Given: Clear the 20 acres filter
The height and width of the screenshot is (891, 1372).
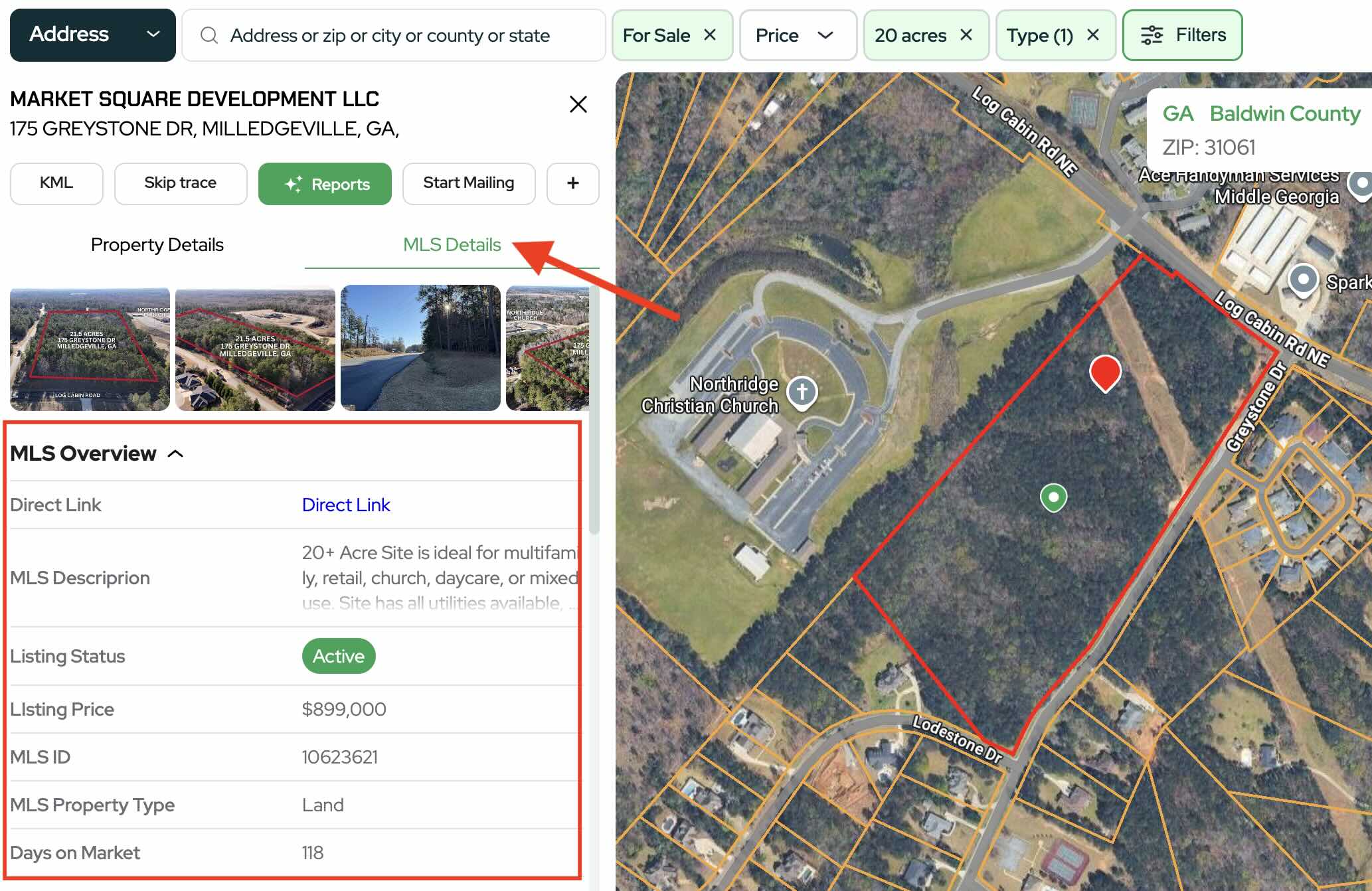Looking at the screenshot, I should [966, 35].
